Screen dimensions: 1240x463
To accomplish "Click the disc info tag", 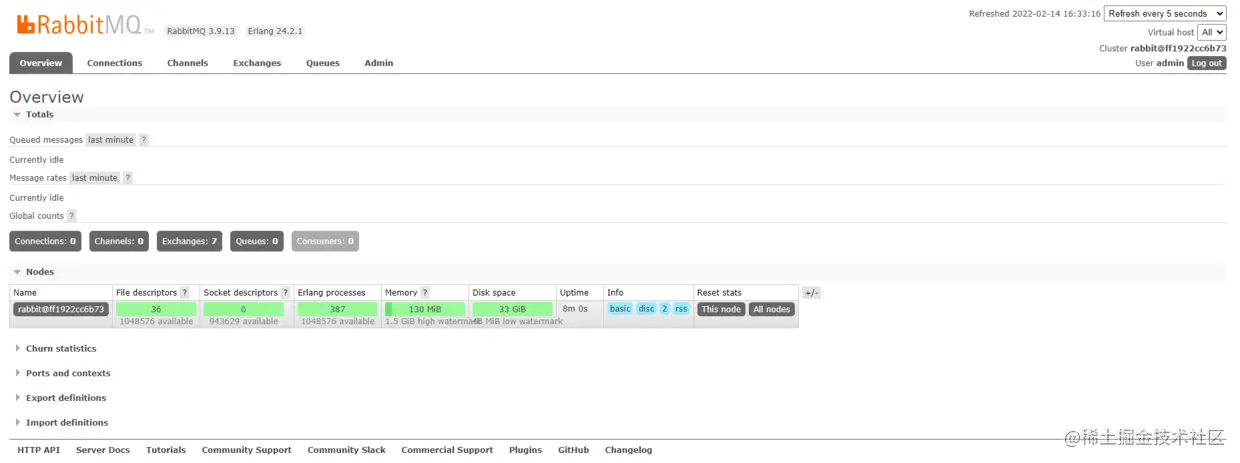I will [646, 309].
